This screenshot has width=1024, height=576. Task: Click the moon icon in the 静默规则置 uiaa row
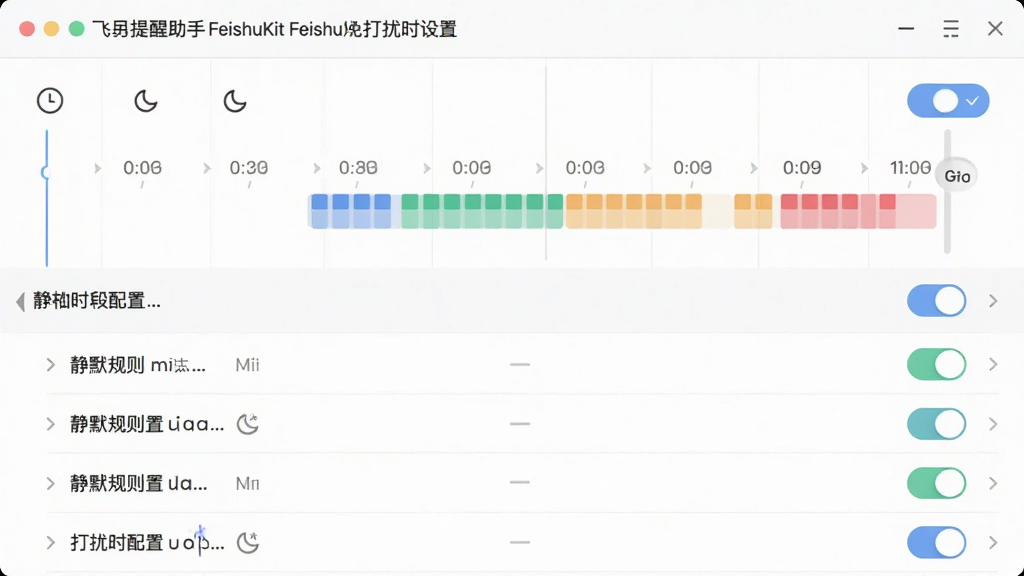coord(248,424)
